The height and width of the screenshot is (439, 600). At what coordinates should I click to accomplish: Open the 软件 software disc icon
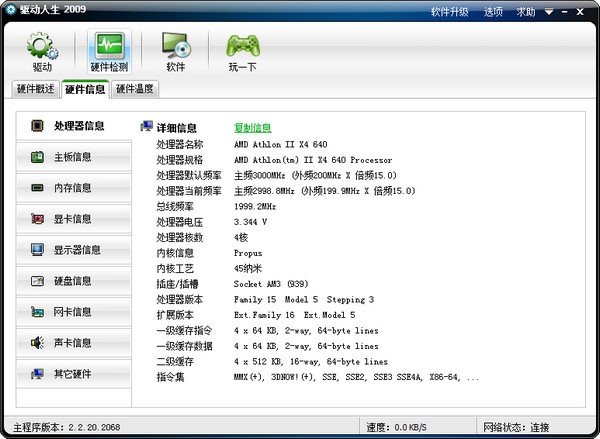[x=176, y=51]
